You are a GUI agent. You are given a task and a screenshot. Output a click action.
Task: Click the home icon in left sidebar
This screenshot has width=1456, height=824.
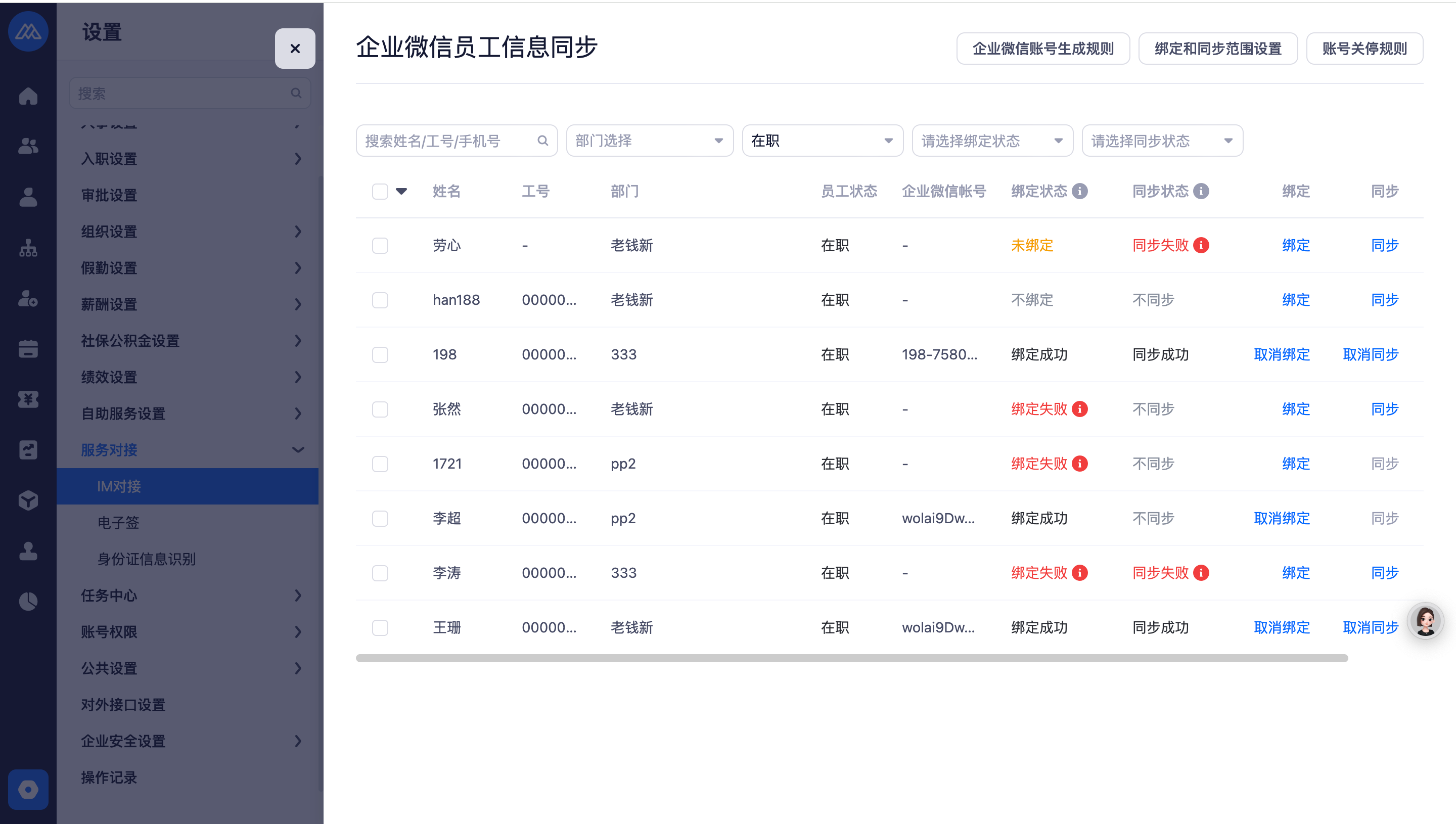coord(28,96)
